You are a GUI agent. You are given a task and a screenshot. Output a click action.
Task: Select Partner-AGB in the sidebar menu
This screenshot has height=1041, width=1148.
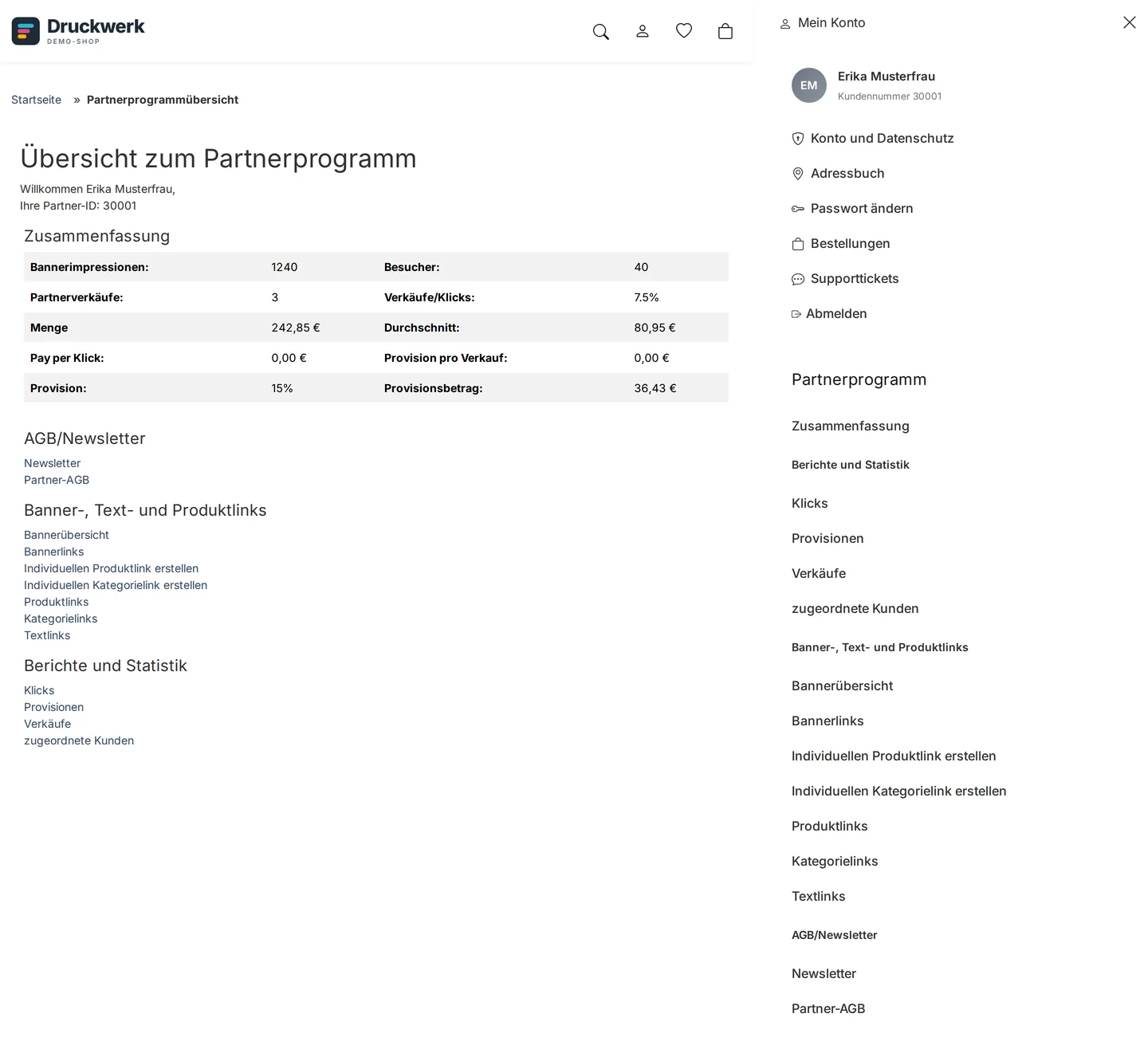[x=828, y=1008]
